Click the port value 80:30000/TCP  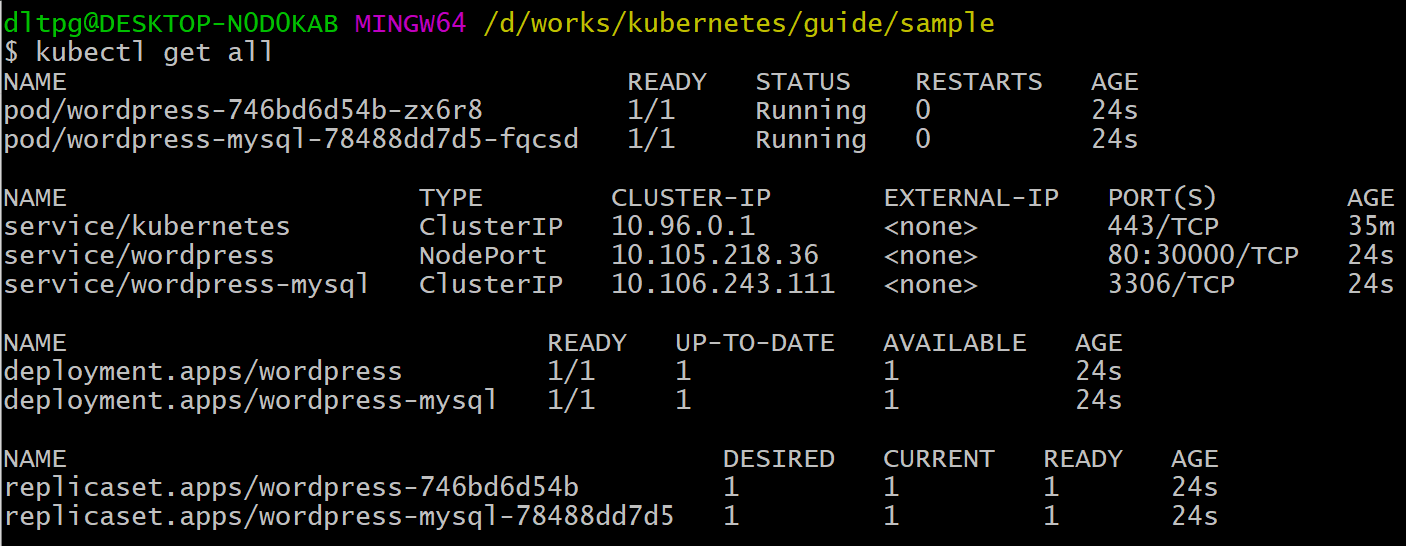(x=1203, y=255)
